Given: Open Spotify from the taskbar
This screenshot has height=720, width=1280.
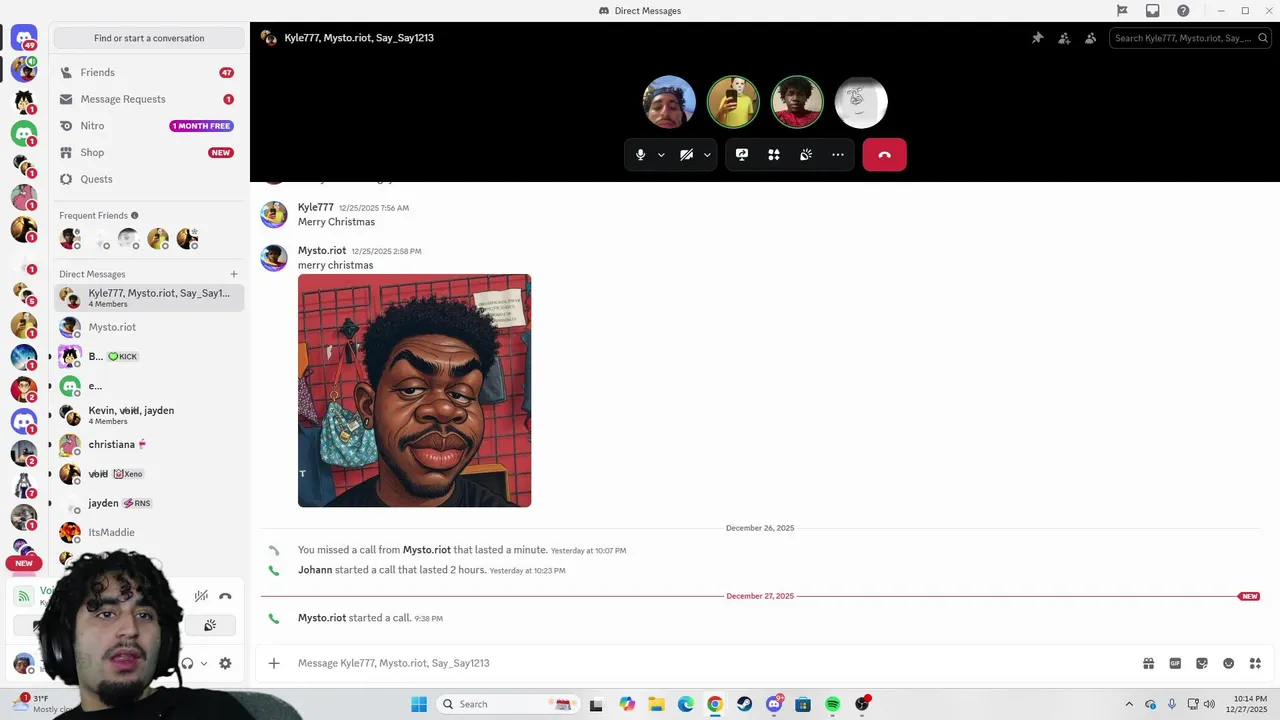Looking at the screenshot, I should coord(832,704).
